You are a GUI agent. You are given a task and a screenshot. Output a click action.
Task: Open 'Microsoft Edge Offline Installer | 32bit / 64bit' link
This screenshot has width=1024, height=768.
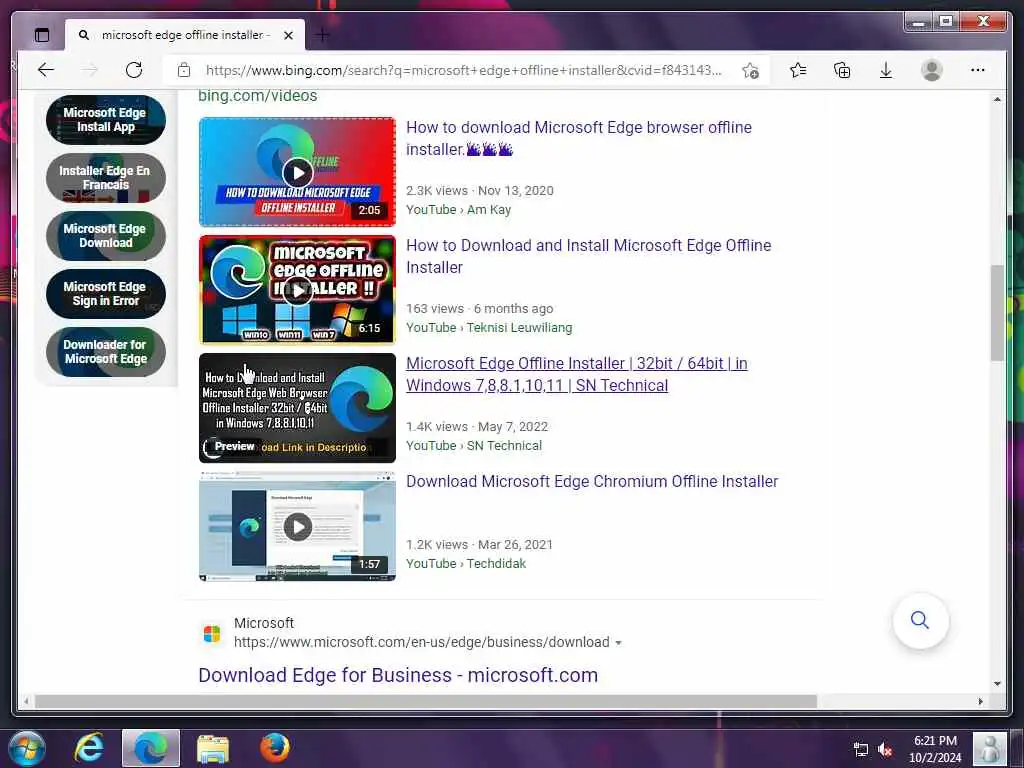577,374
